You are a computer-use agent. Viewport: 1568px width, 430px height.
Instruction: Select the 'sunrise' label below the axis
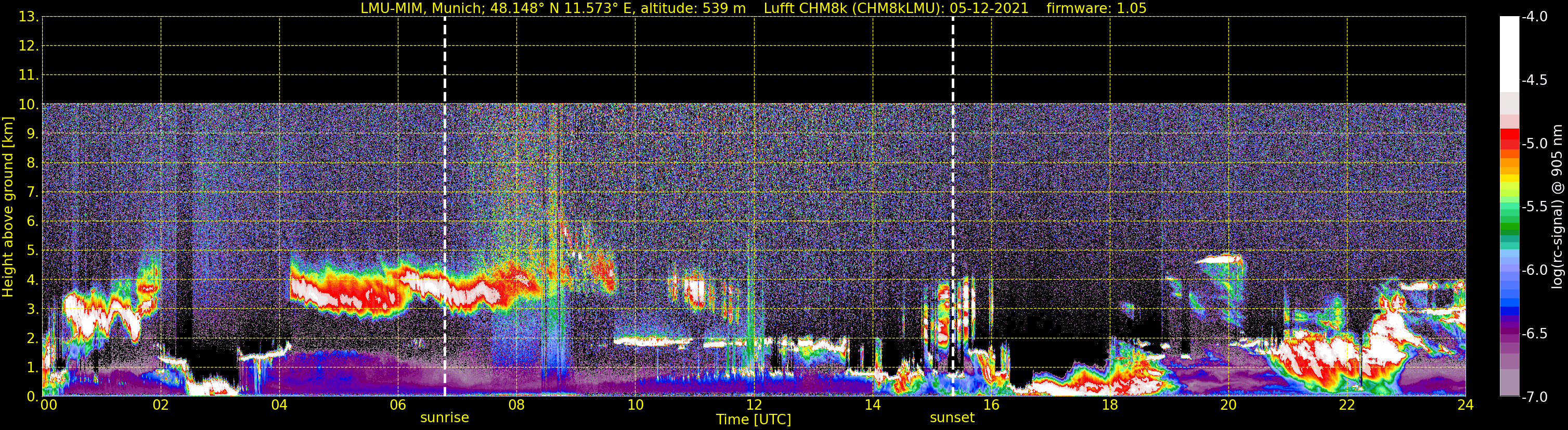[445, 418]
